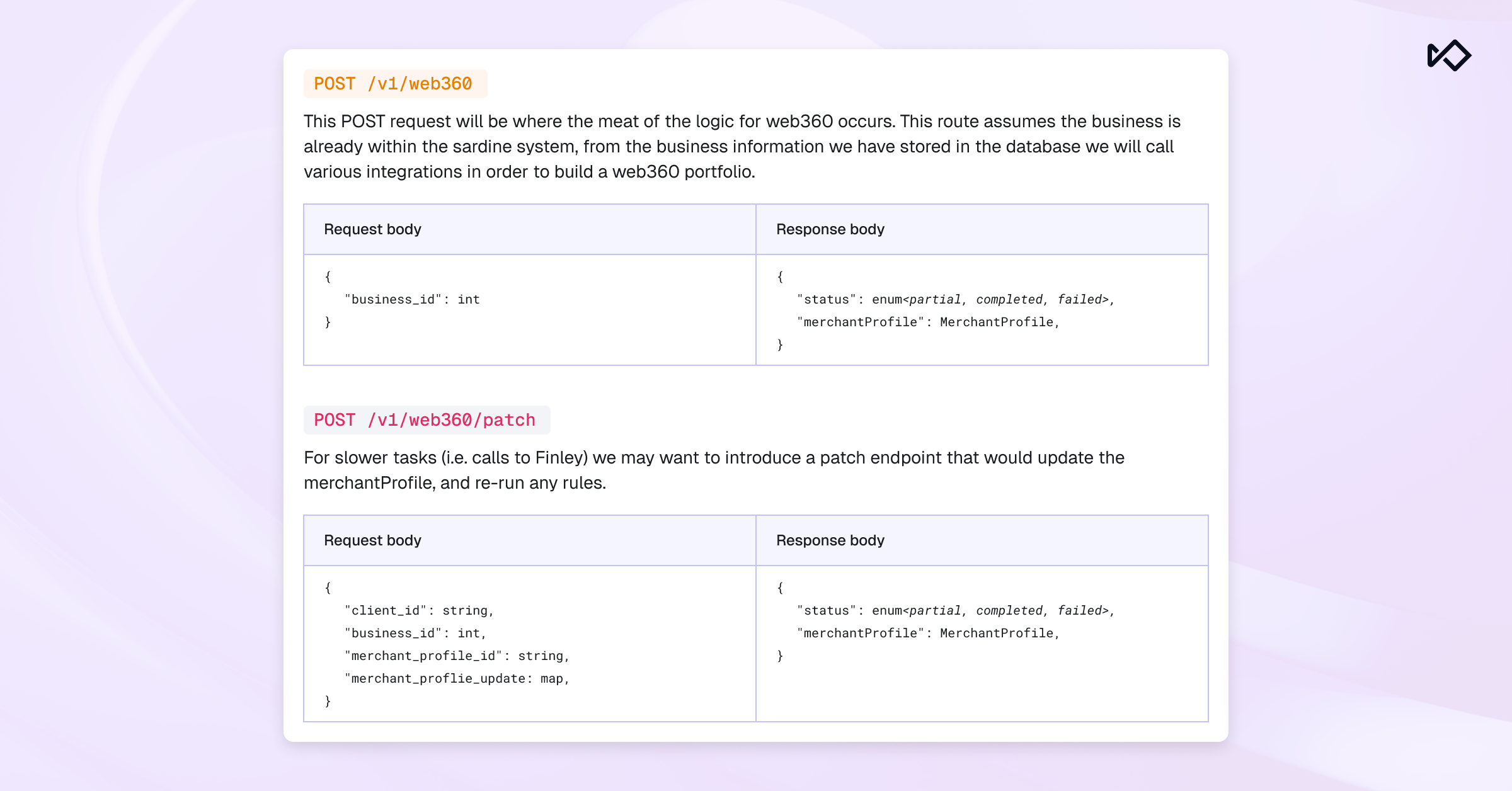1512x791 pixels.
Task: Click the paragraph describing the web360 POST request
Action: pyautogui.click(x=742, y=146)
